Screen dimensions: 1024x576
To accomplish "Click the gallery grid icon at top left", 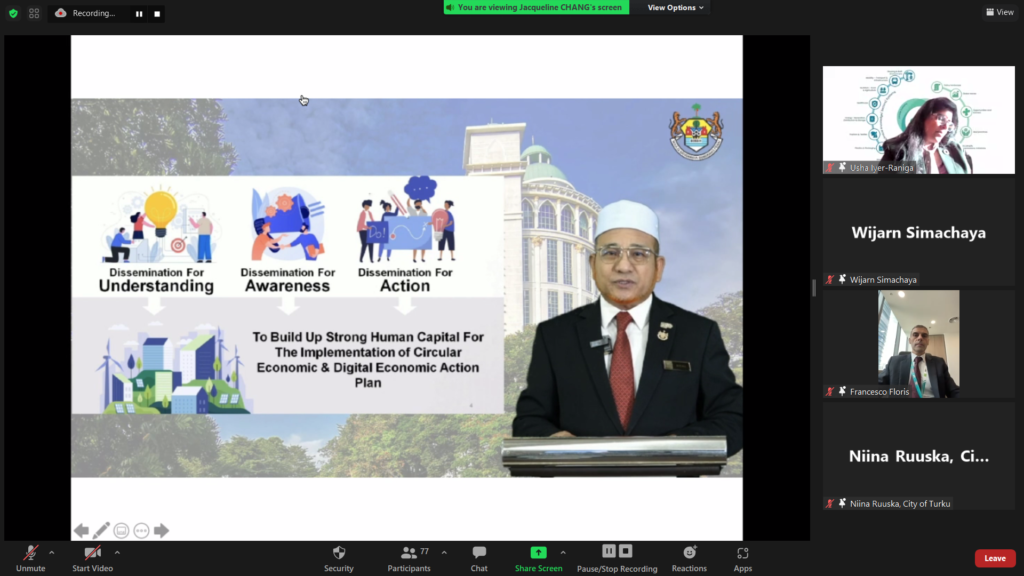I will pos(34,13).
